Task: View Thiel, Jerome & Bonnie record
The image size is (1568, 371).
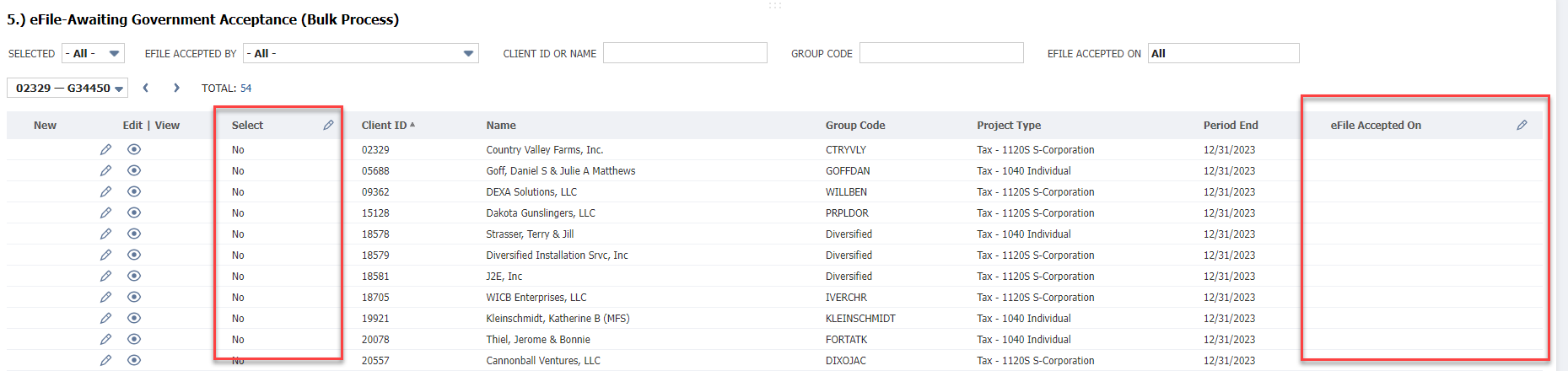Action: coord(134,339)
